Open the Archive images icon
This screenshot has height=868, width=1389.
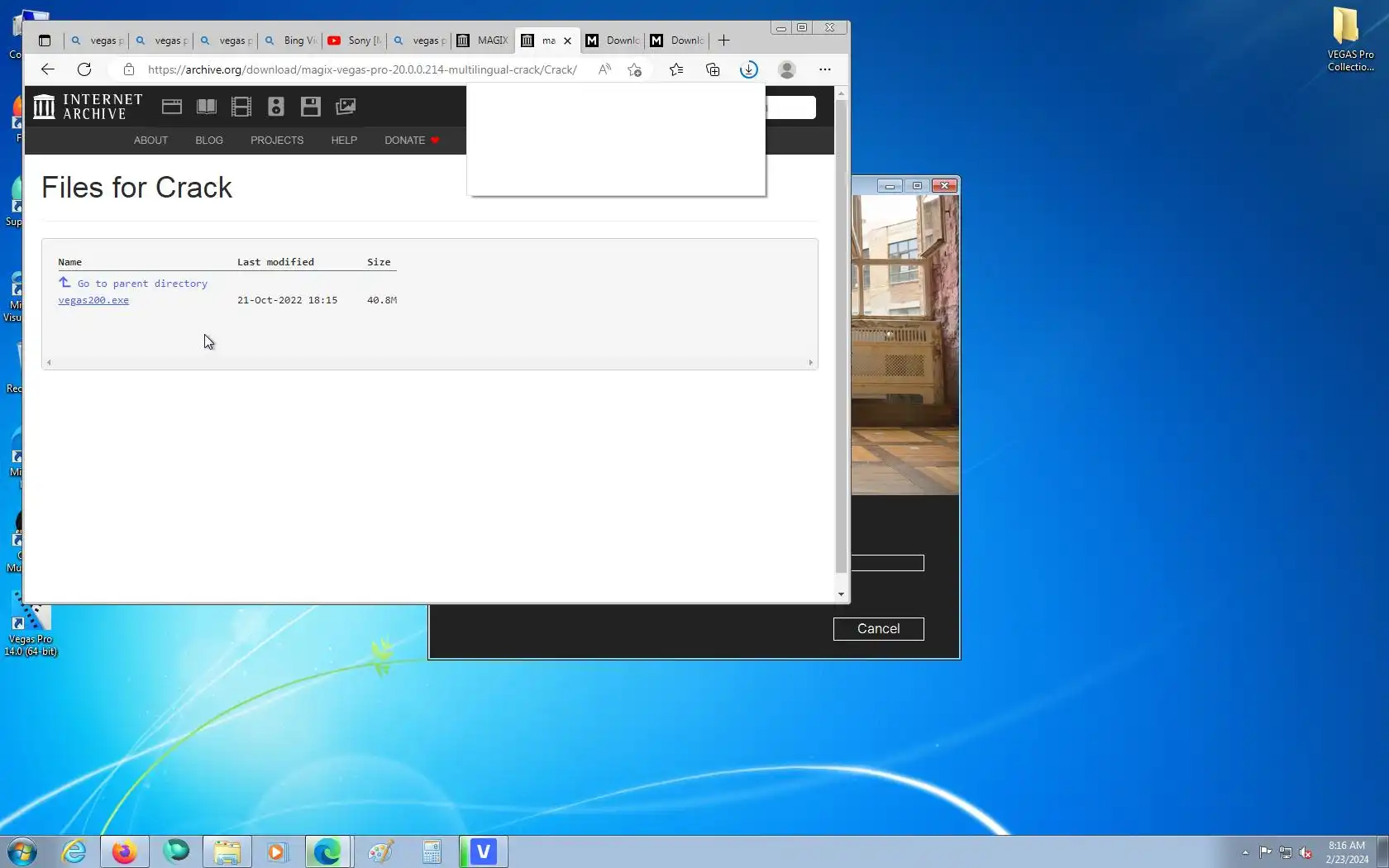tap(346, 107)
